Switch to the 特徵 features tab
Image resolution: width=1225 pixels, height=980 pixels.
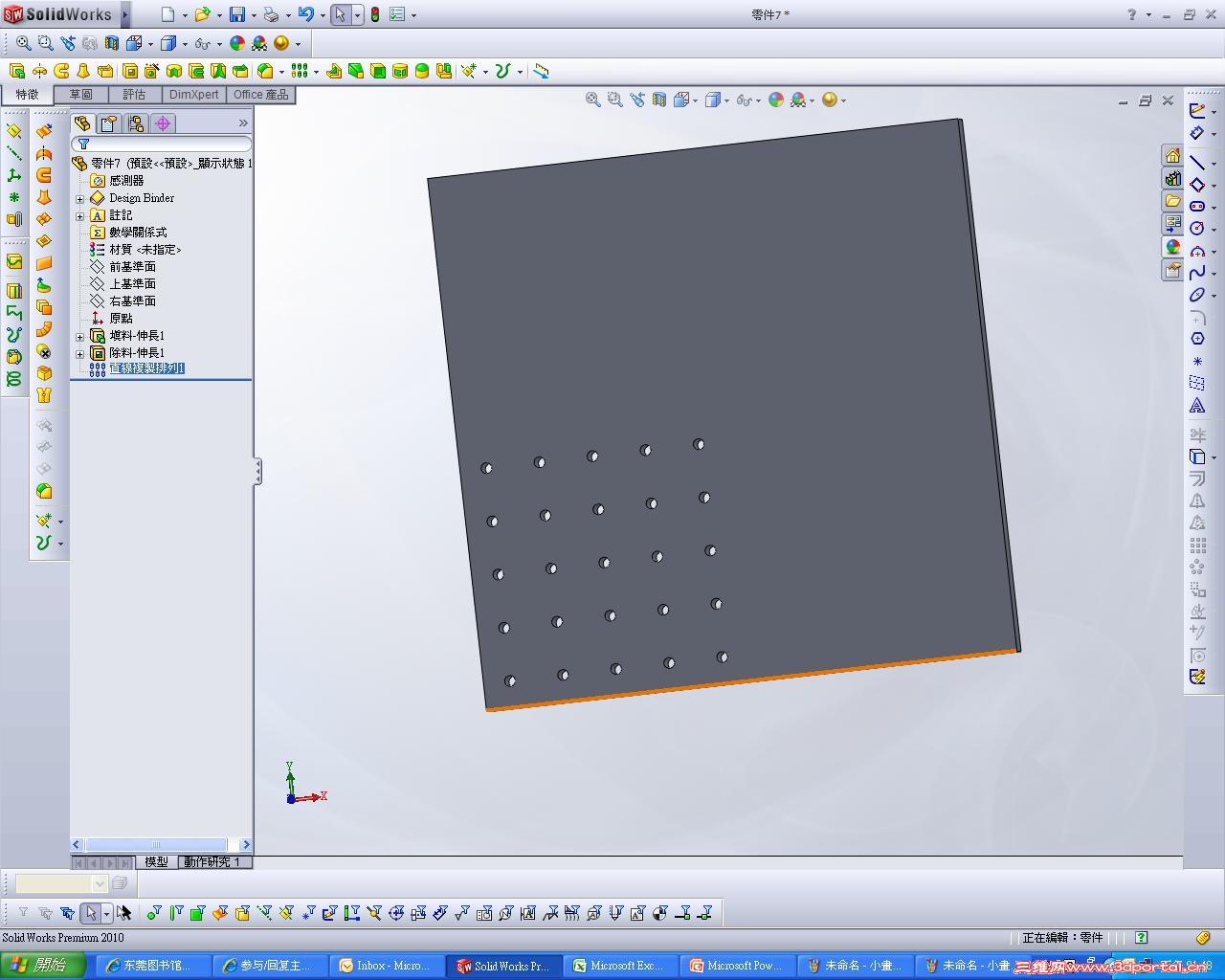click(27, 94)
